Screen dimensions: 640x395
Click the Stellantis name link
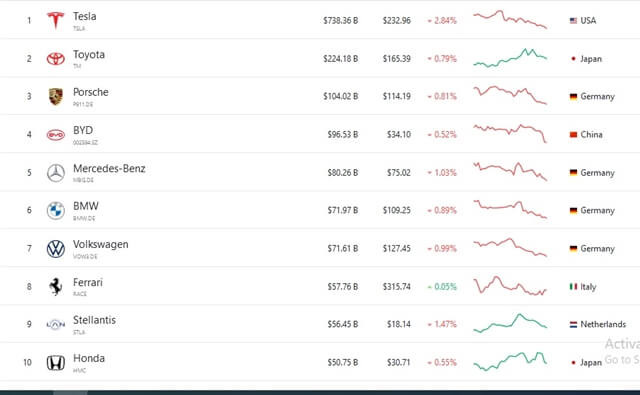pos(94,320)
